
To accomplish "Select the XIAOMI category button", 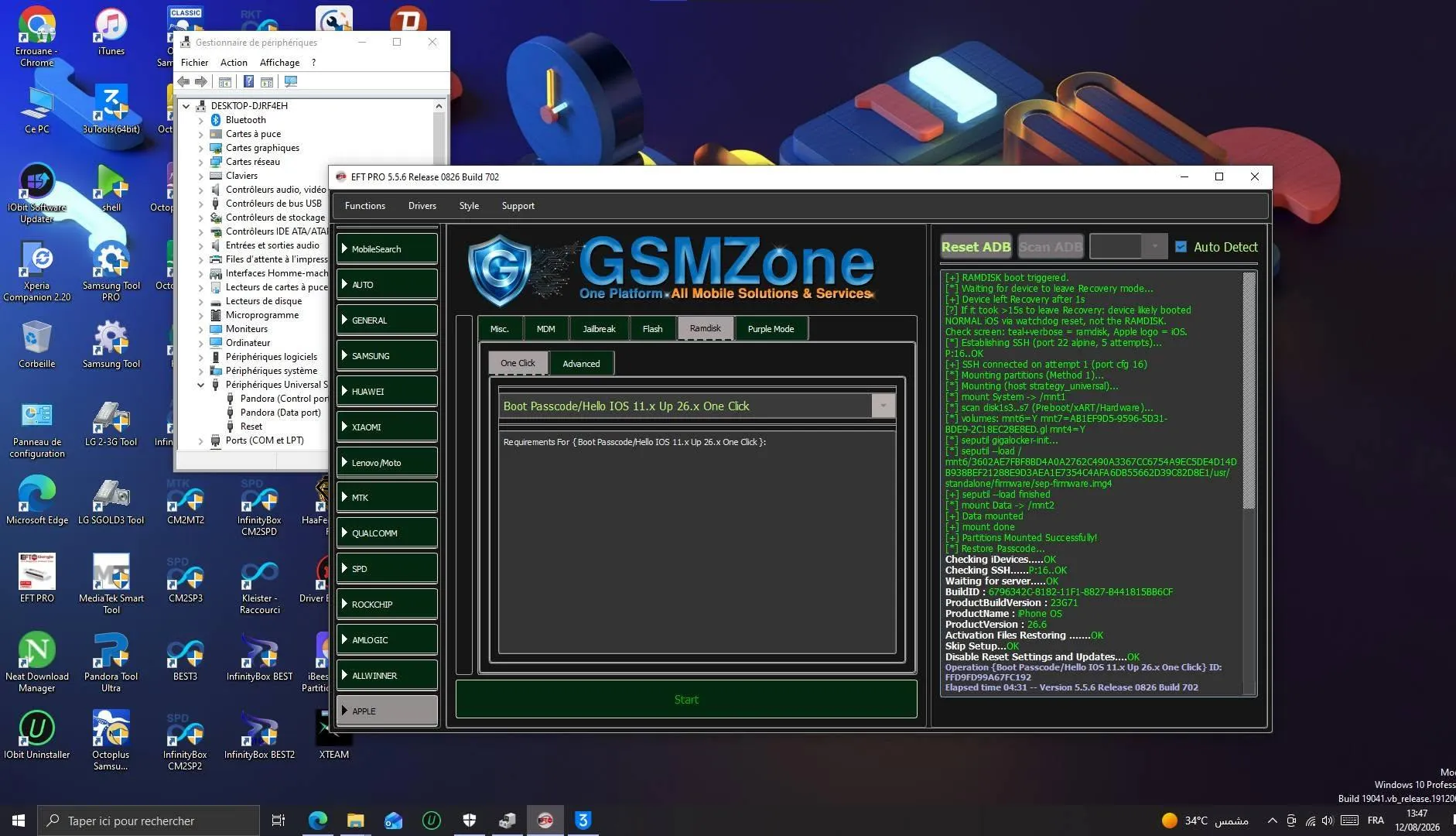I will tap(387, 427).
